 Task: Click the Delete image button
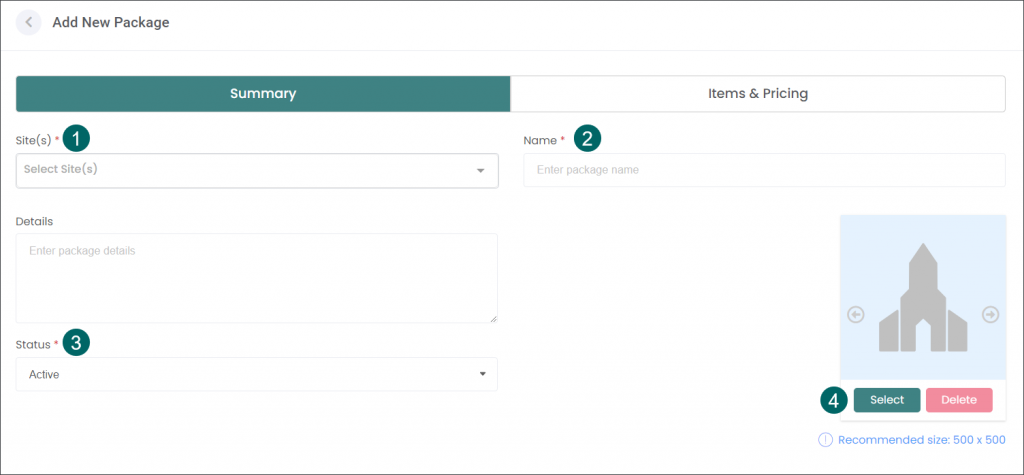(x=959, y=401)
